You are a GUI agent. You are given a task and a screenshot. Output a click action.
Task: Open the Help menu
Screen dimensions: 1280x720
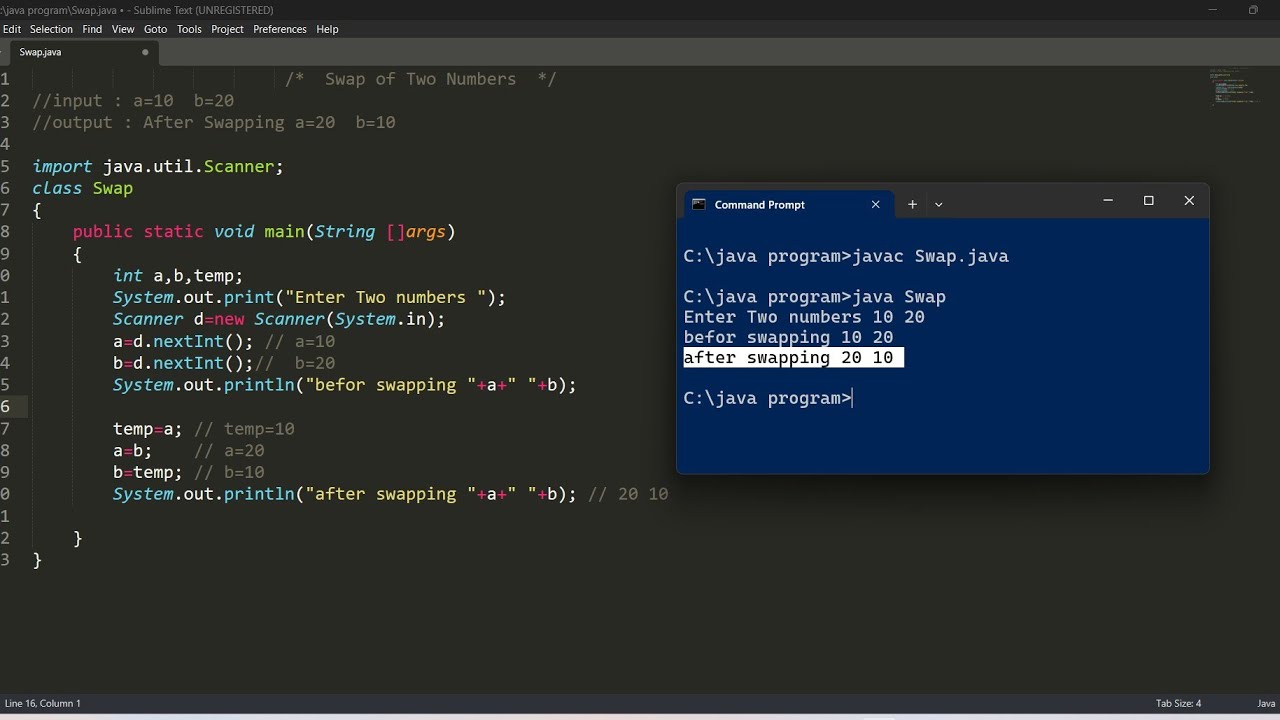point(327,29)
